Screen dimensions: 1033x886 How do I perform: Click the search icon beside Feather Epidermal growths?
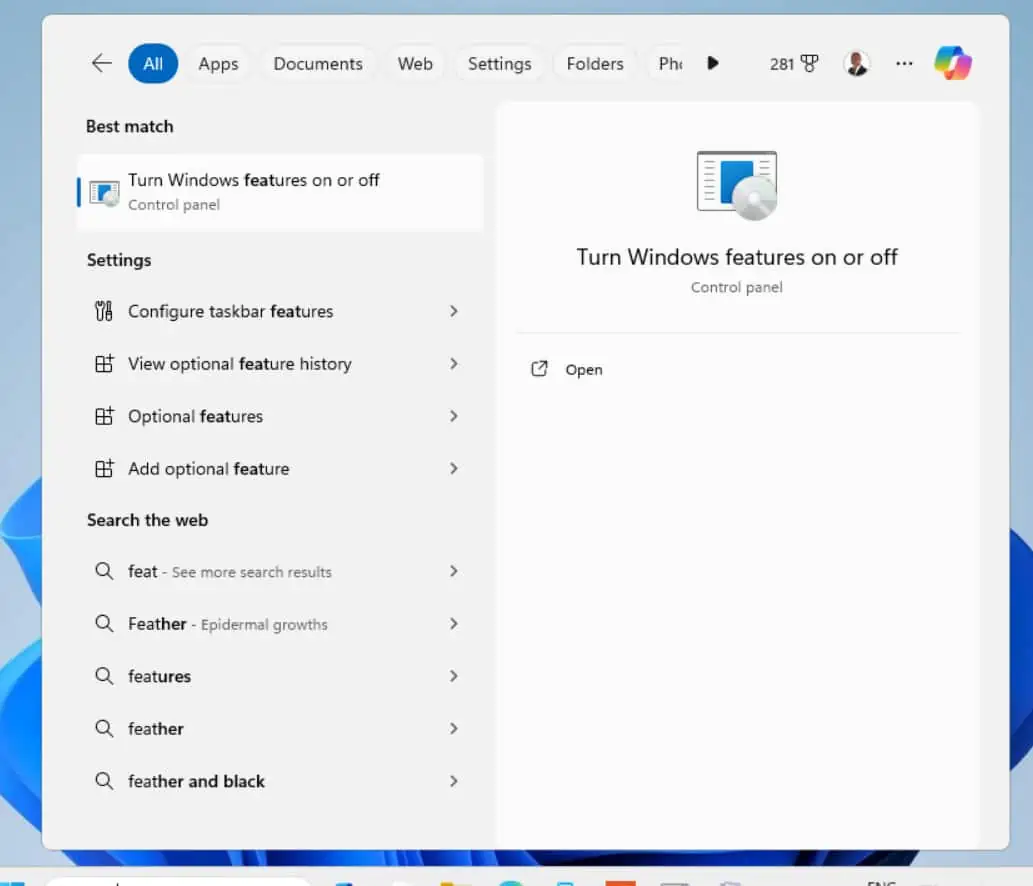[104, 623]
